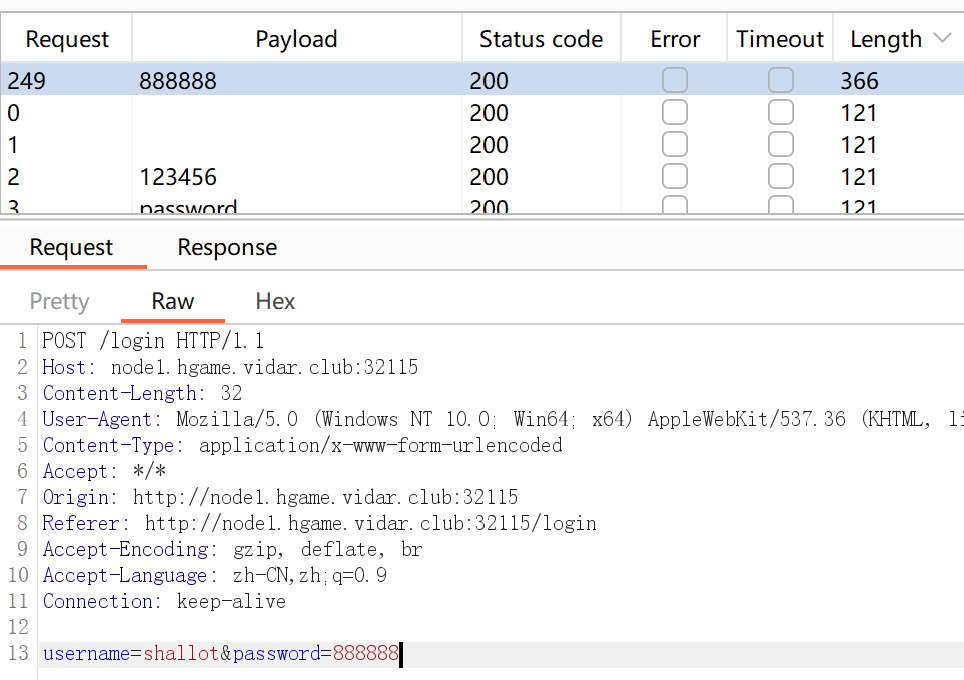964x680 pixels.
Task: Toggle Error checkbox for request 0
Action: (x=675, y=113)
